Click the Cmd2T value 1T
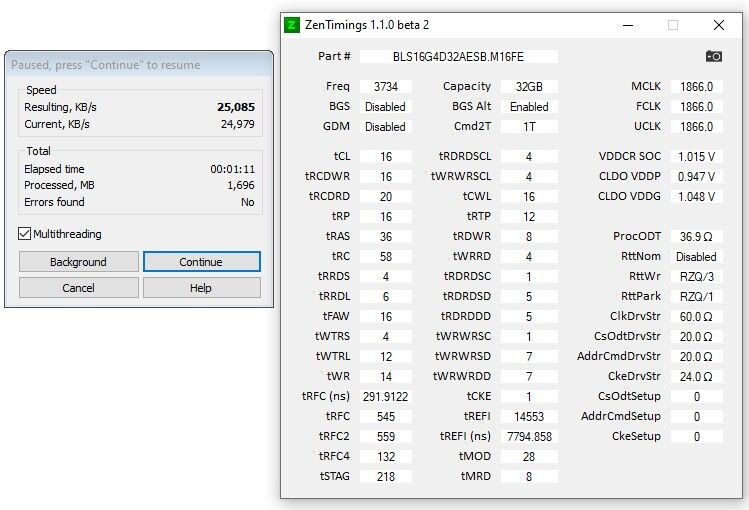This screenshot has height=510, width=749. point(529,127)
